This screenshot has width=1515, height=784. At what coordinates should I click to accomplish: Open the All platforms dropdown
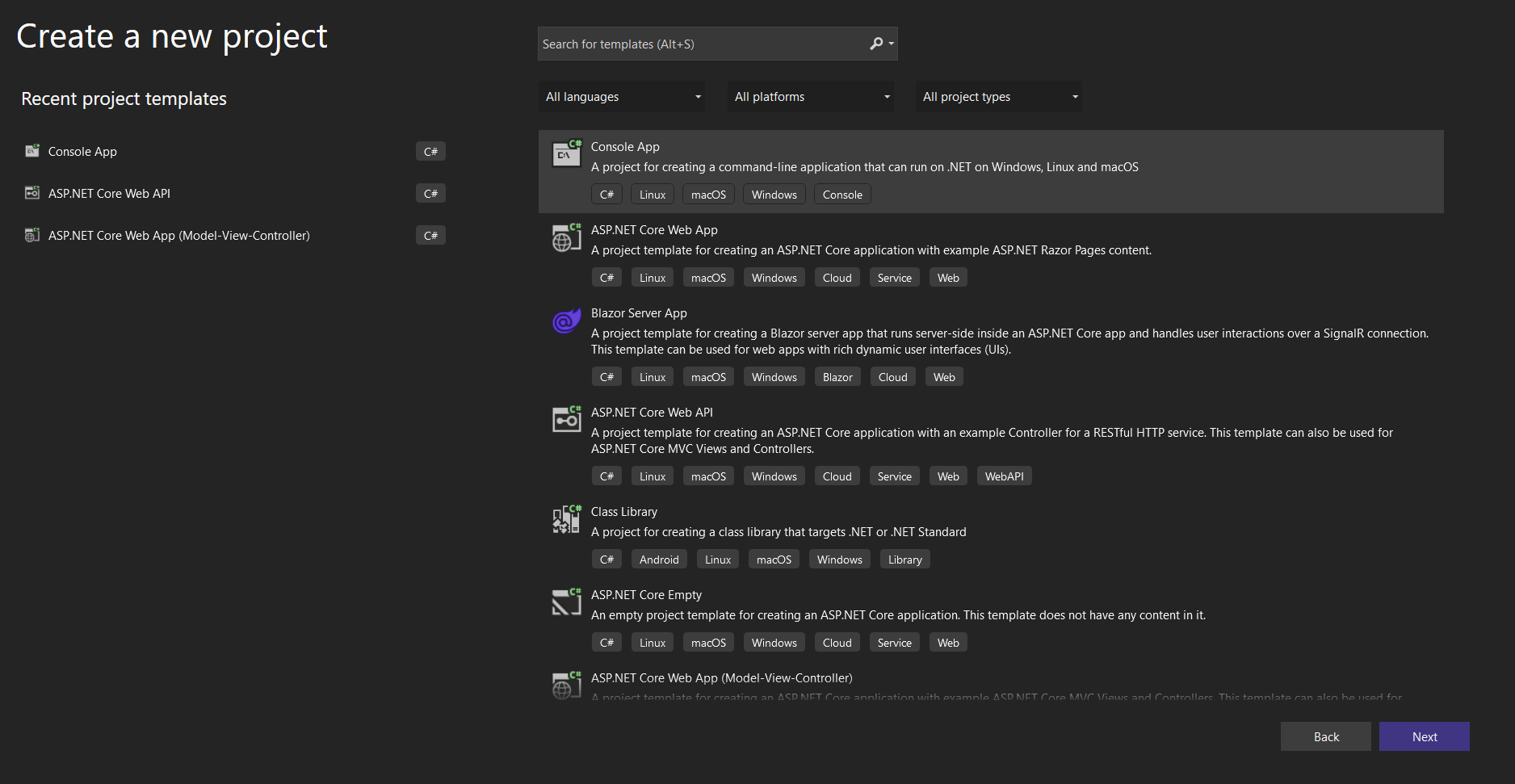pos(810,97)
